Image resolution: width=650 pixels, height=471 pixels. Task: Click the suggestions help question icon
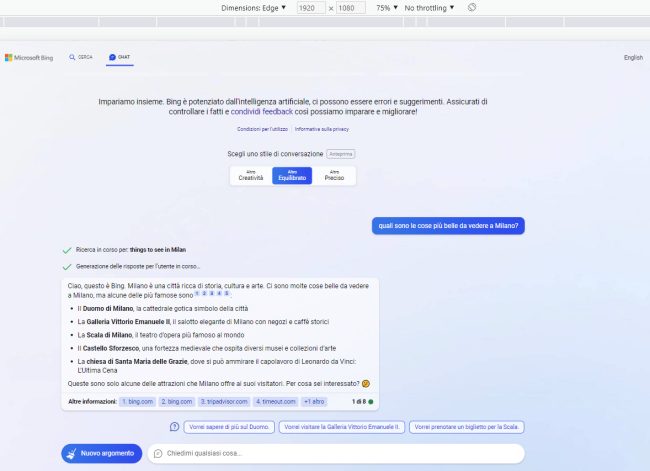coord(174,427)
